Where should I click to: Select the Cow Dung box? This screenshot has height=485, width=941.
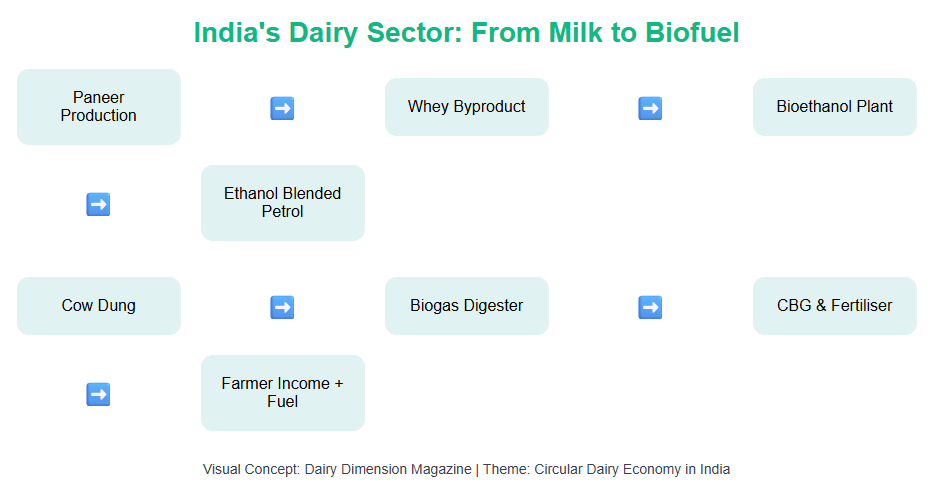(x=99, y=306)
